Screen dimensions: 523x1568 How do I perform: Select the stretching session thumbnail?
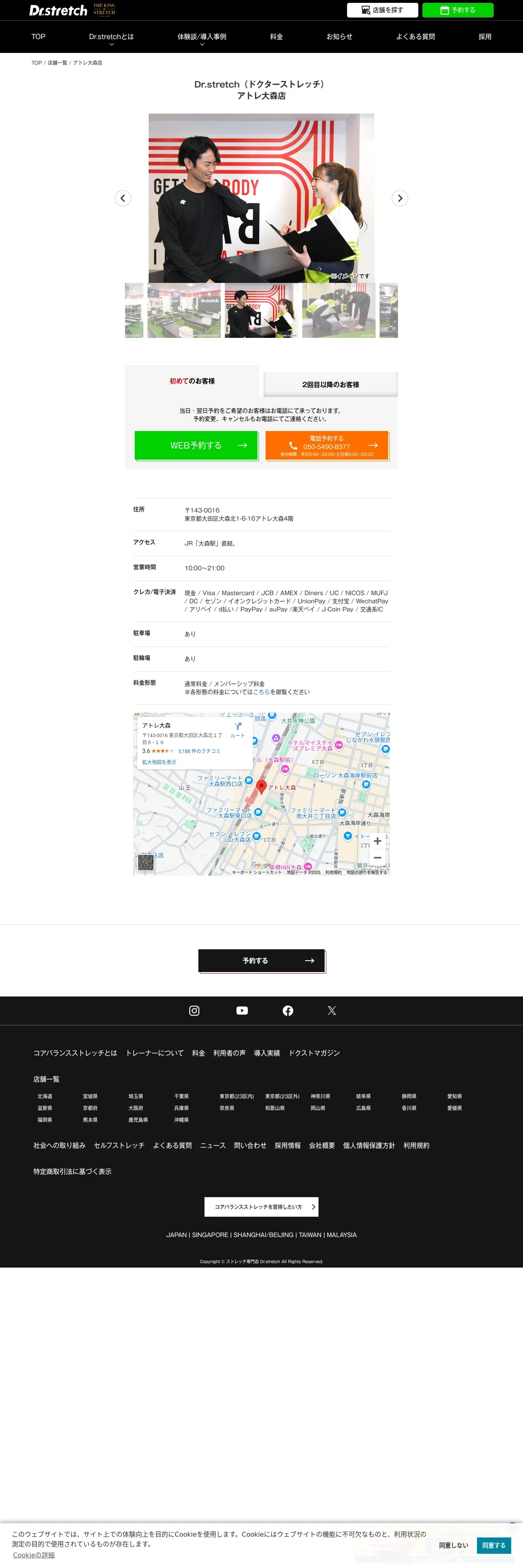point(338,311)
